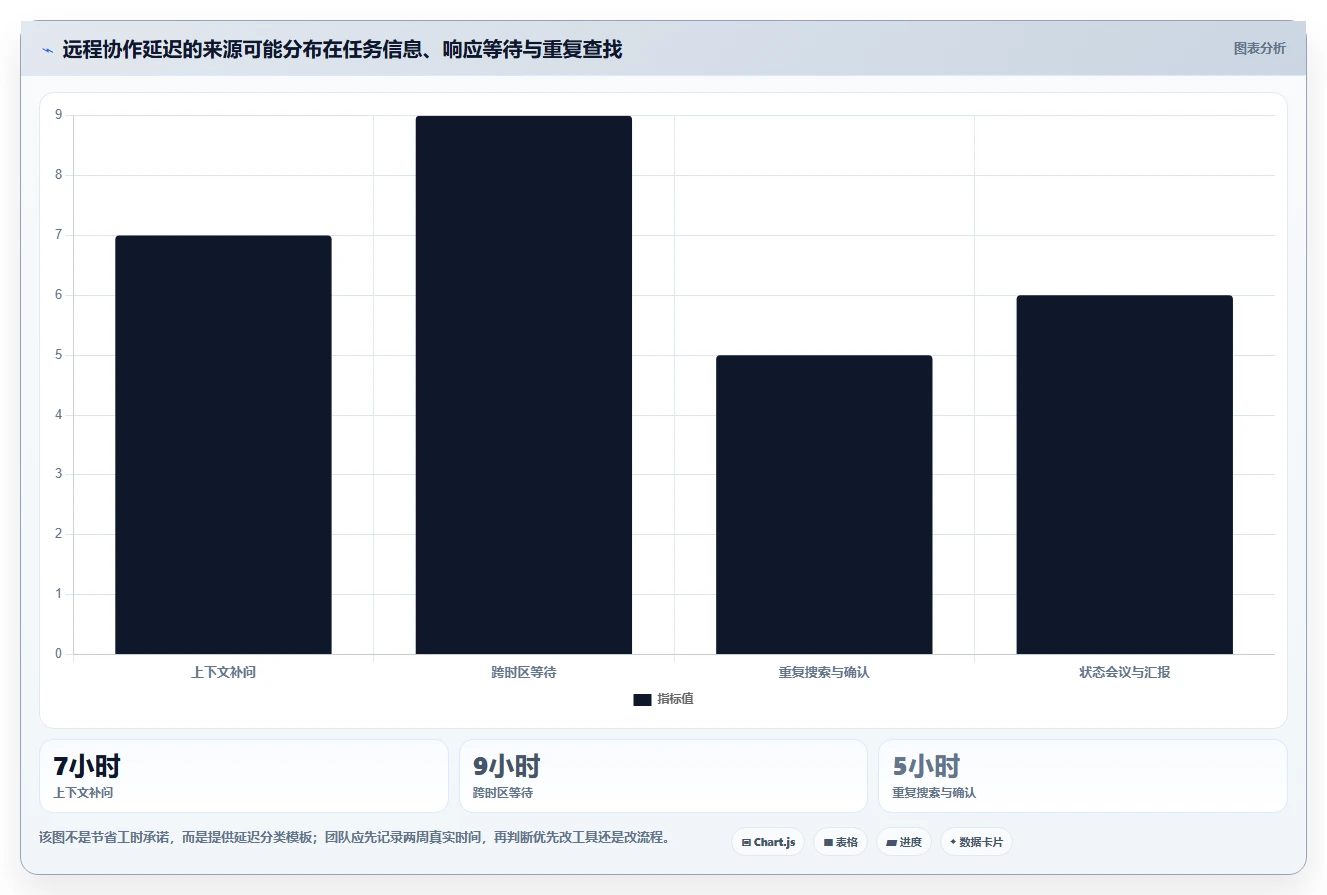Image resolution: width=1327 pixels, height=895 pixels.
Task: Click the 跨时区等待 axis label
Action: pyautogui.click(x=524, y=672)
